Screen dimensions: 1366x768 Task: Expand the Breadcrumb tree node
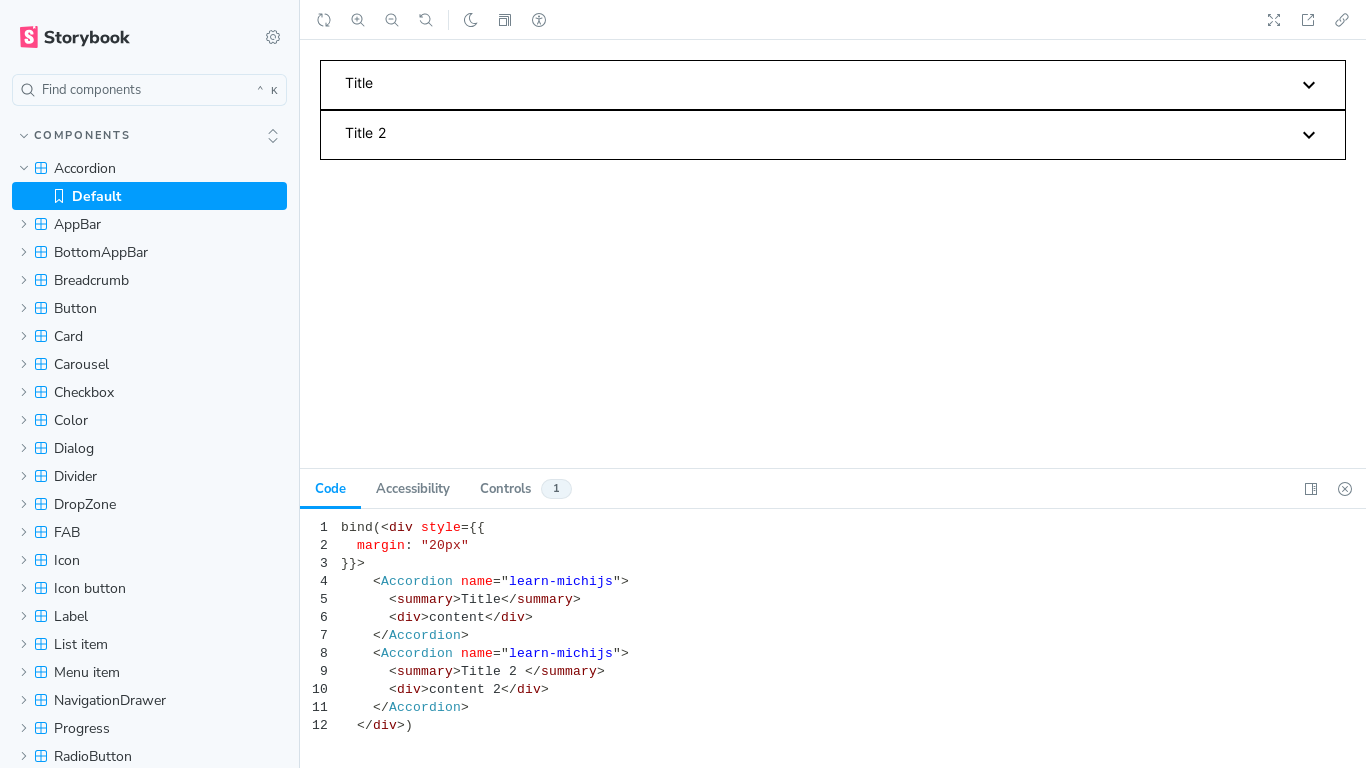pos(24,280)
